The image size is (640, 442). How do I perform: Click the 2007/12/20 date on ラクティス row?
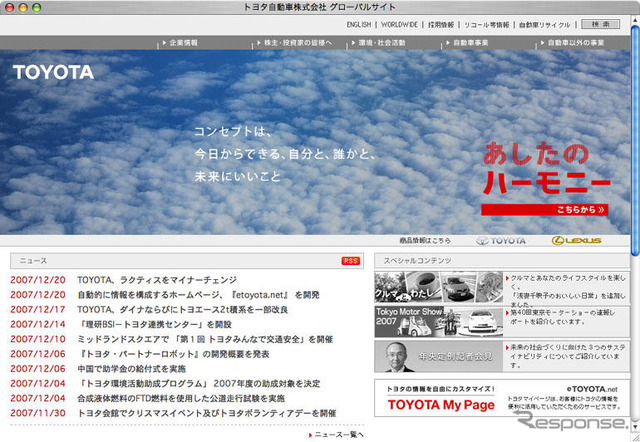point(38,280)
